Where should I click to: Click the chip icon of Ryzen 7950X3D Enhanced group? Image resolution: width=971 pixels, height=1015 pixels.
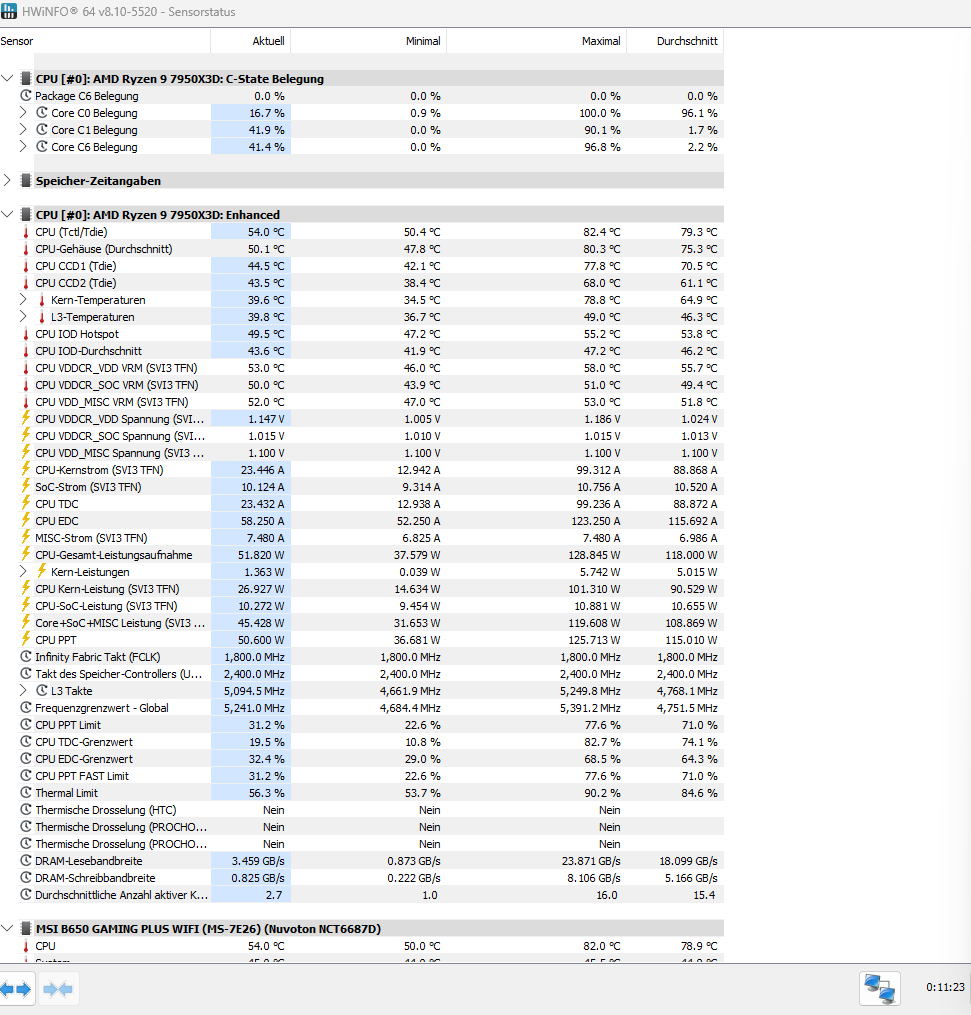[26, 214]
